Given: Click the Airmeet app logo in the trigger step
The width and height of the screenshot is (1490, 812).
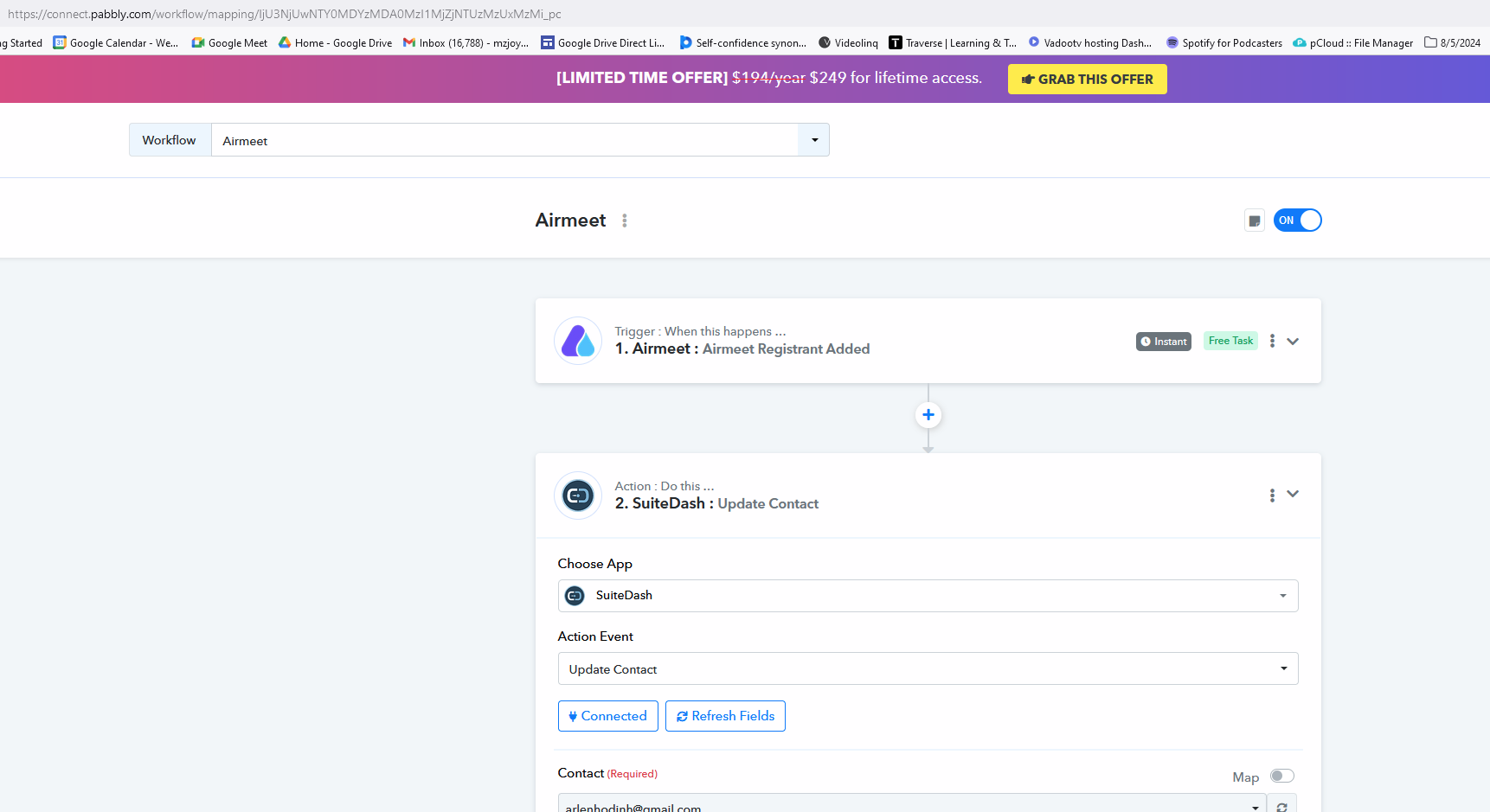Looking at the screenshot, I should [x=578, y=341].
